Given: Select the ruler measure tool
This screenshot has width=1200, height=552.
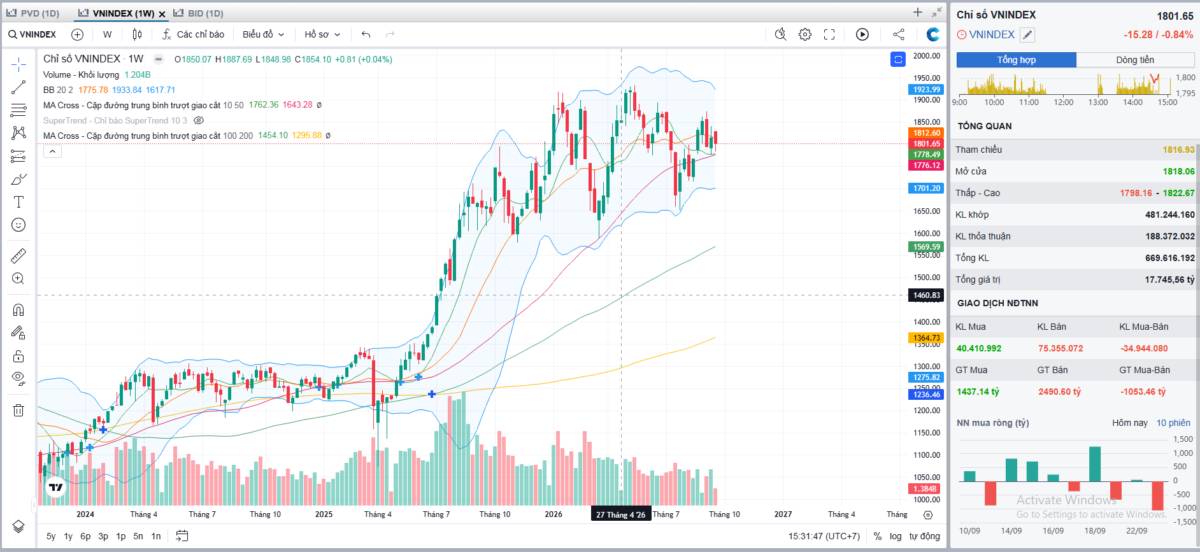Looking at the screenshot, I should point(18,255).
